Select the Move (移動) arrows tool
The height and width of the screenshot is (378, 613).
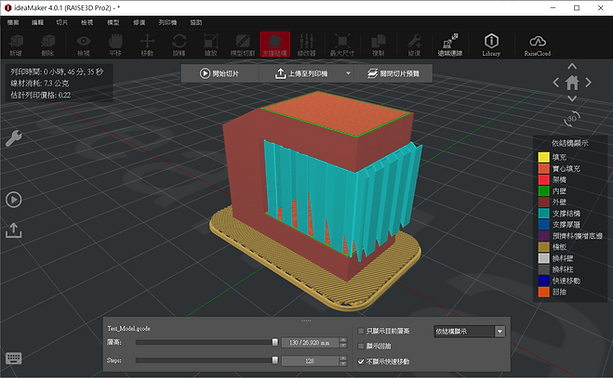click(147, 45)
